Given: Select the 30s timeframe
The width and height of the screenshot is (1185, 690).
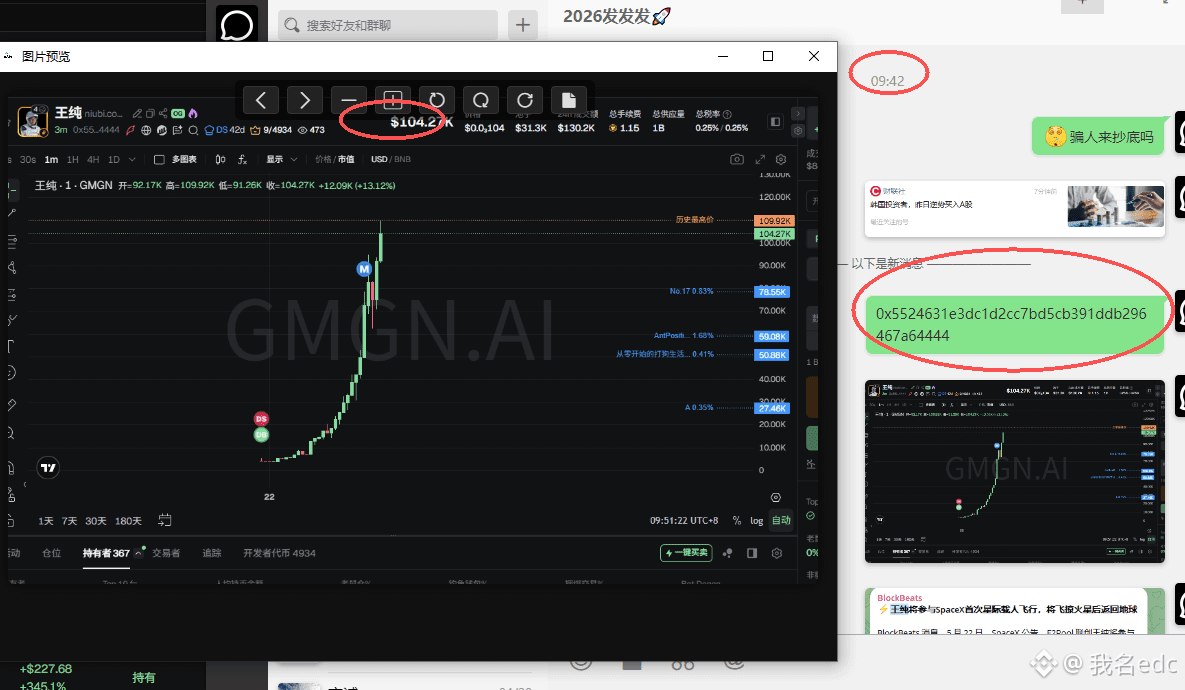Looking at the screenshot, I should point(28,159).
